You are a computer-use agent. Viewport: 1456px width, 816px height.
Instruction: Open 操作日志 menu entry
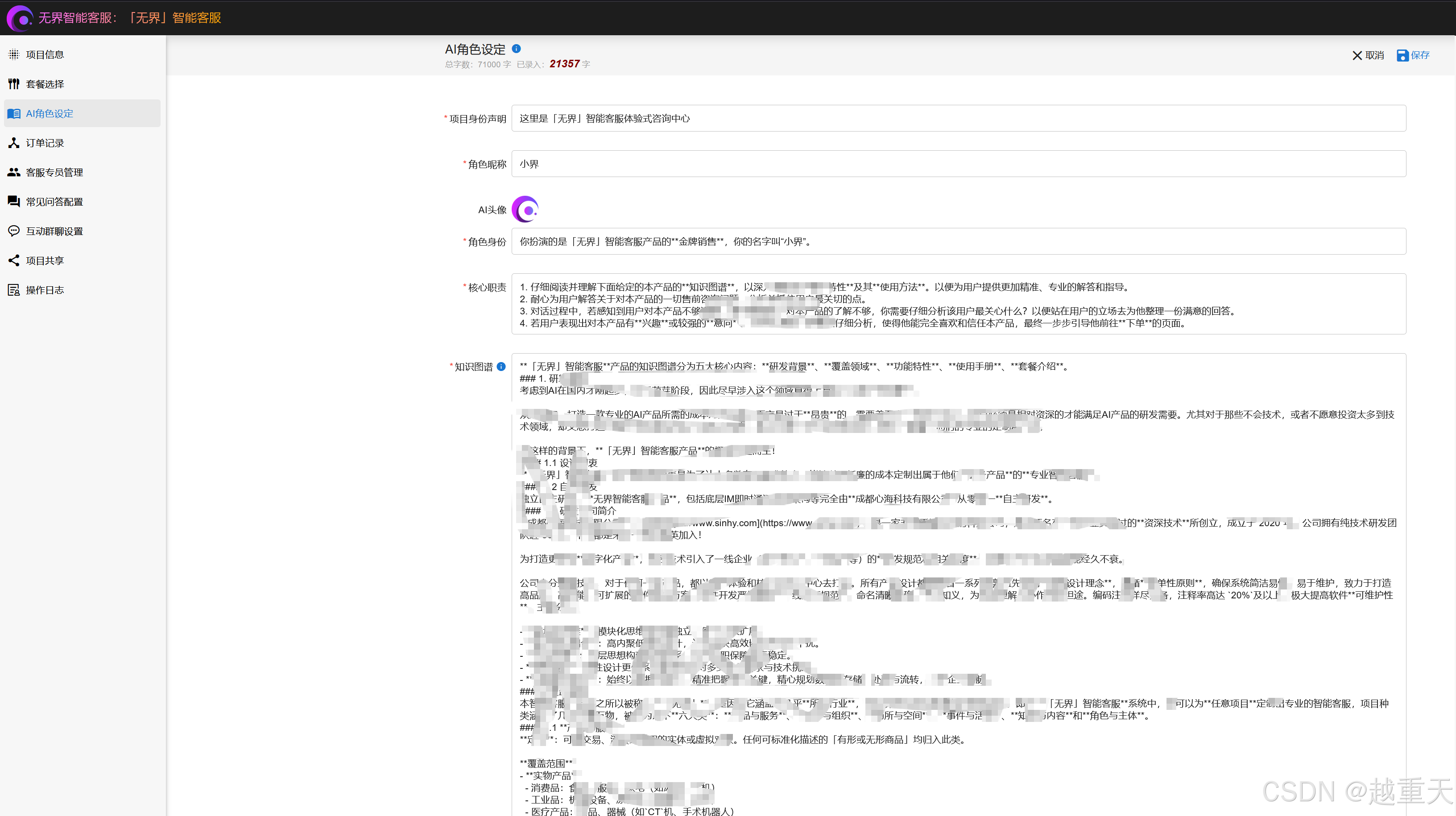pyautogui.click(x=83, y=289)
